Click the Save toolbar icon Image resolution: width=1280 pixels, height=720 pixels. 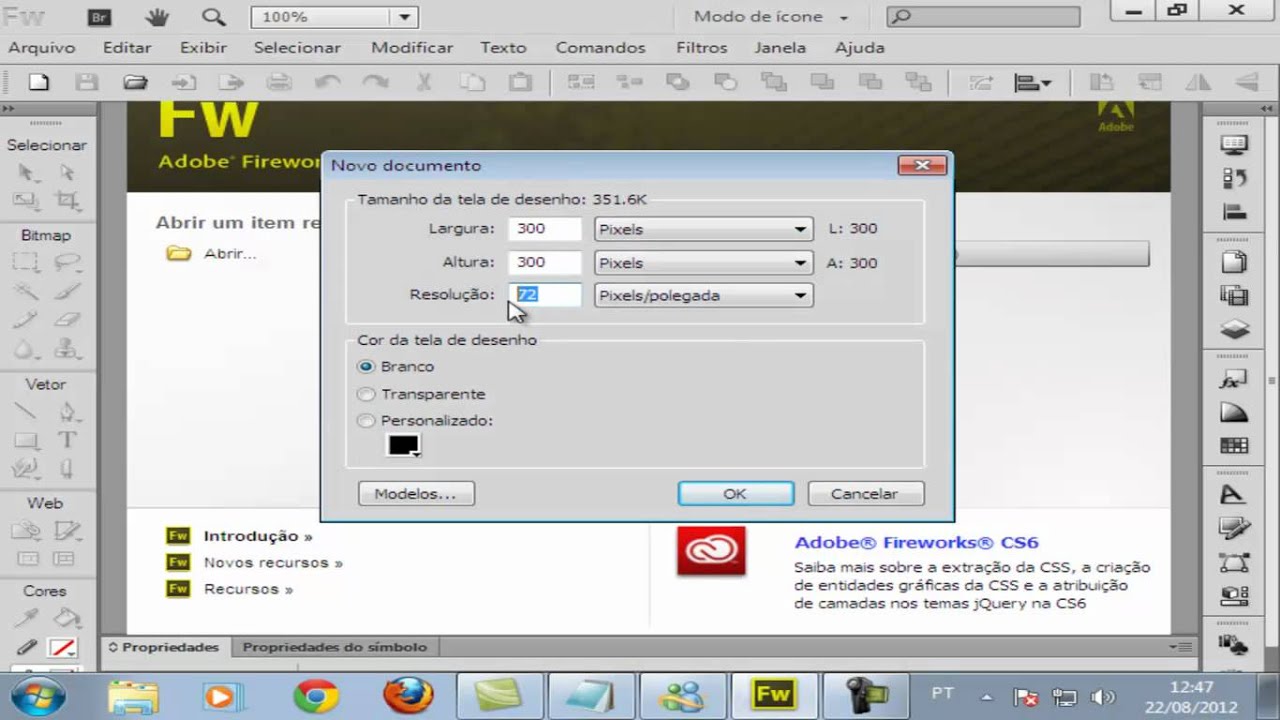point(87,83)
